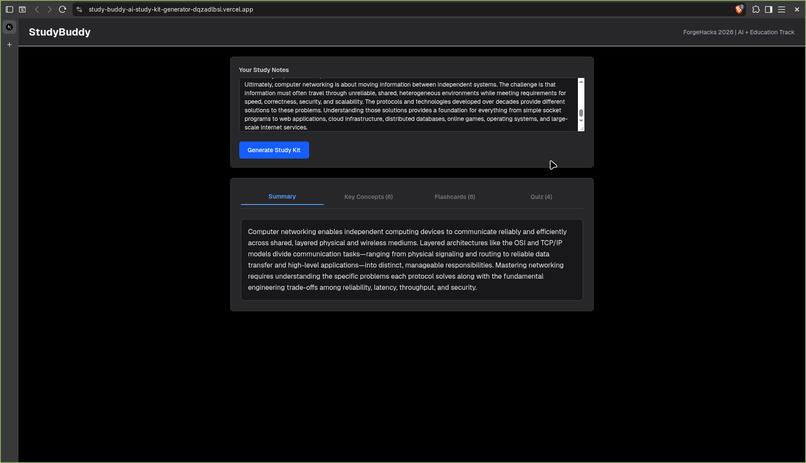Click the textarea scrollbar down arrow
This screenshot has width=806, height=463.
click(x=581, y=121)
